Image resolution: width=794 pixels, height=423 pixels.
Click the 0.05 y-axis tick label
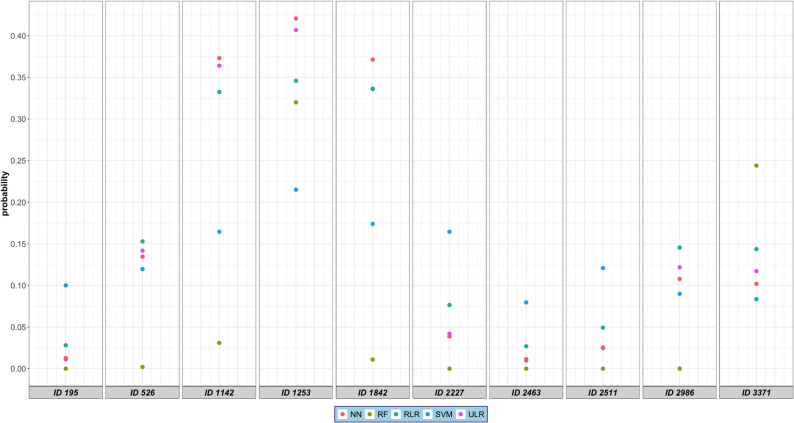[18, 327]
